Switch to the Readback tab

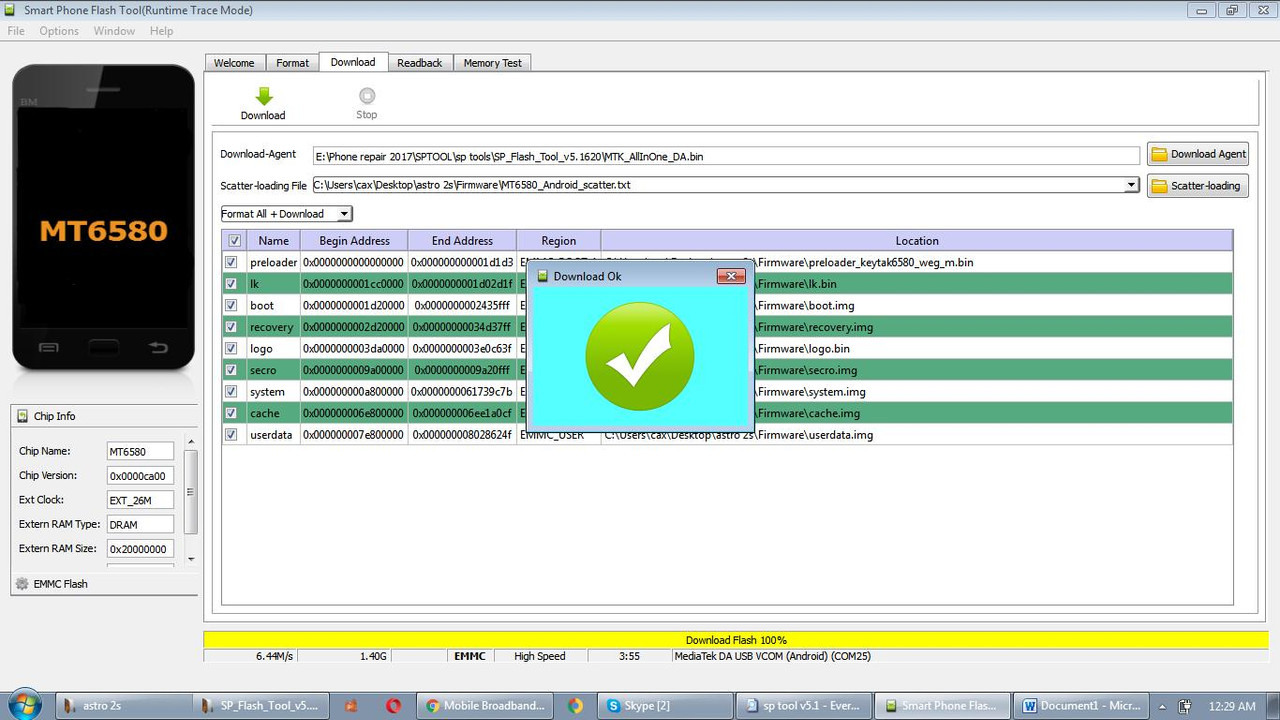click(x=419, y=63)
